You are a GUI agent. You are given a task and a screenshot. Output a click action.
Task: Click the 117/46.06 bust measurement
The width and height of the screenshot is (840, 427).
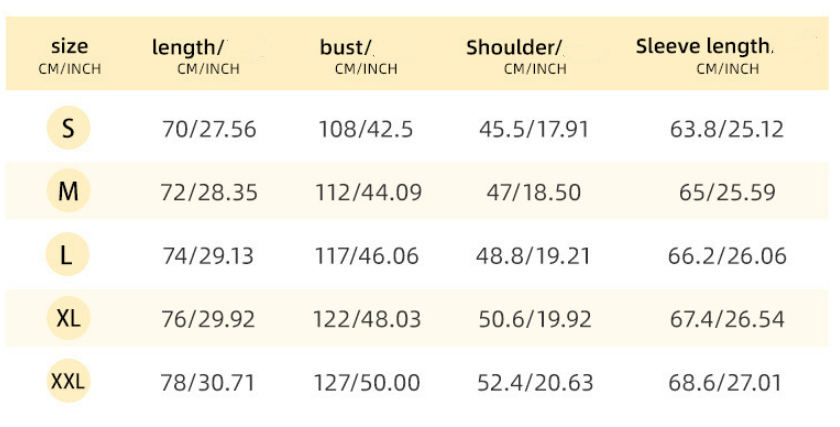(x=369, y=256)
